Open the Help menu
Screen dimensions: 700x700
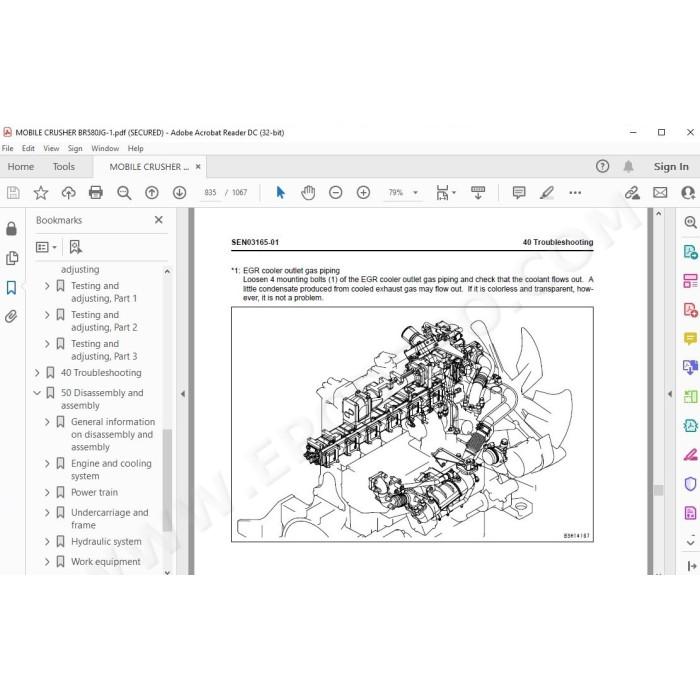[136, 148]
